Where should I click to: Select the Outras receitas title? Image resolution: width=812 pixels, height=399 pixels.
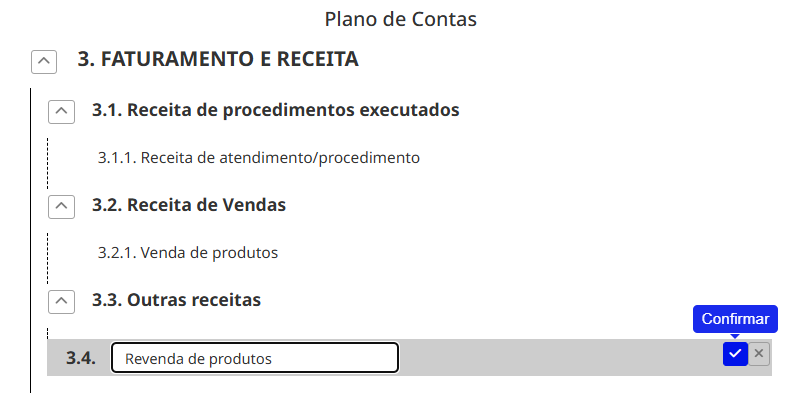194,300
